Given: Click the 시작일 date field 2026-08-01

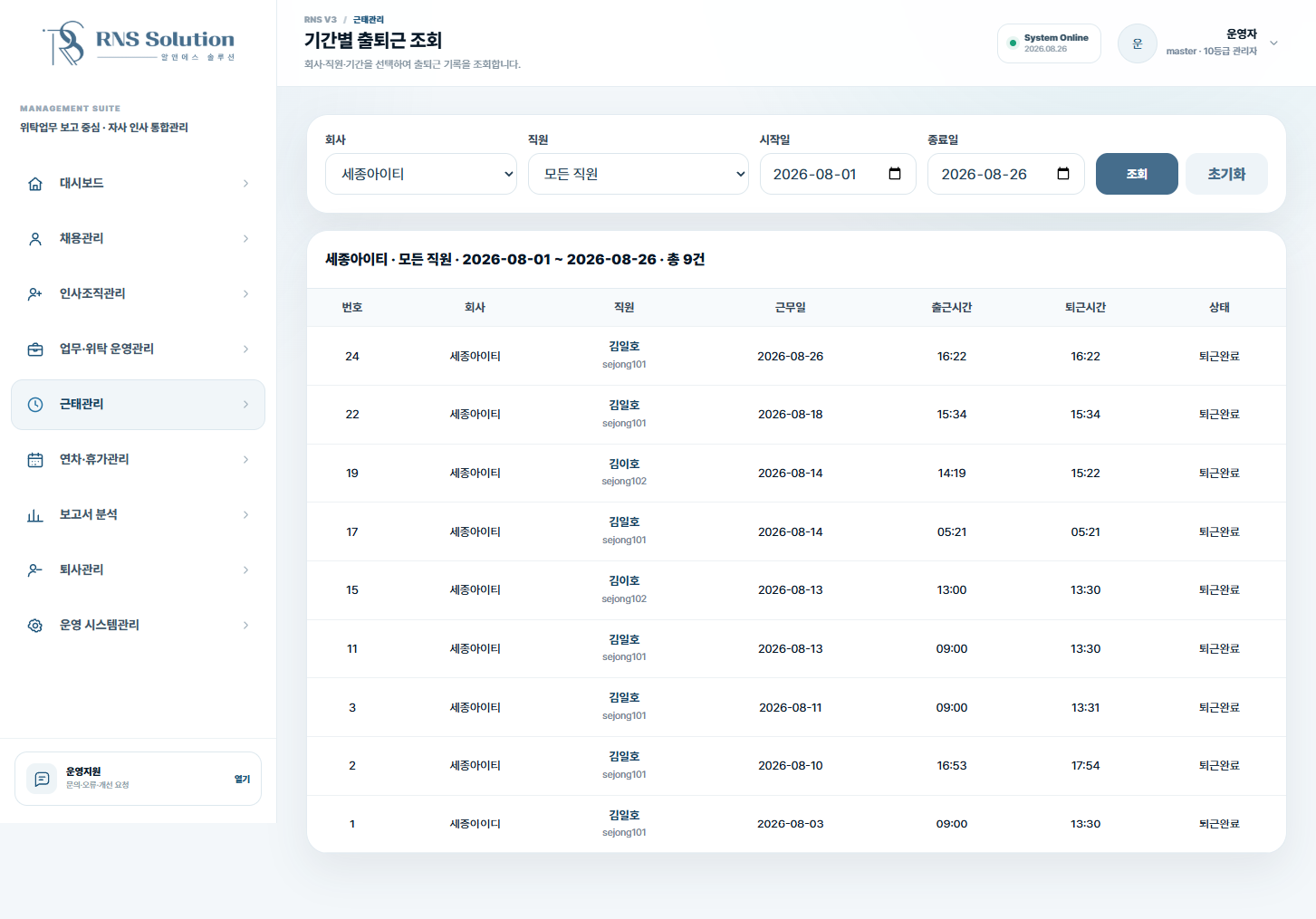Looking at the screenshot, I should [838, 174].
